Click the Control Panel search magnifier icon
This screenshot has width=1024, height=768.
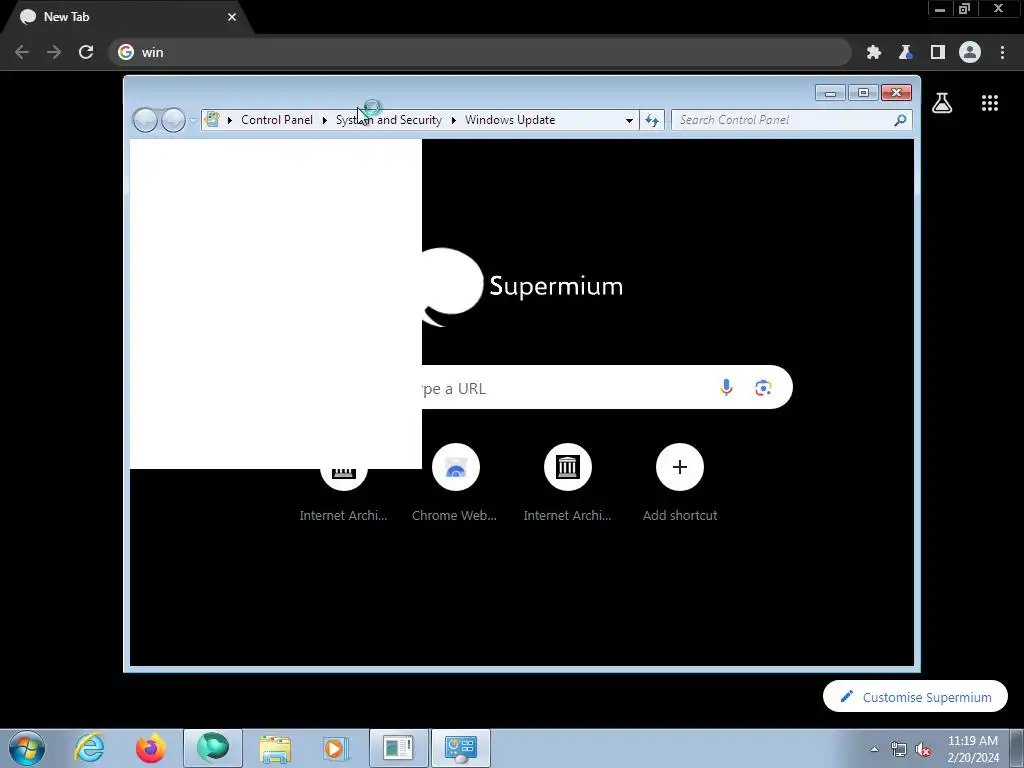[x=900, y=120]
